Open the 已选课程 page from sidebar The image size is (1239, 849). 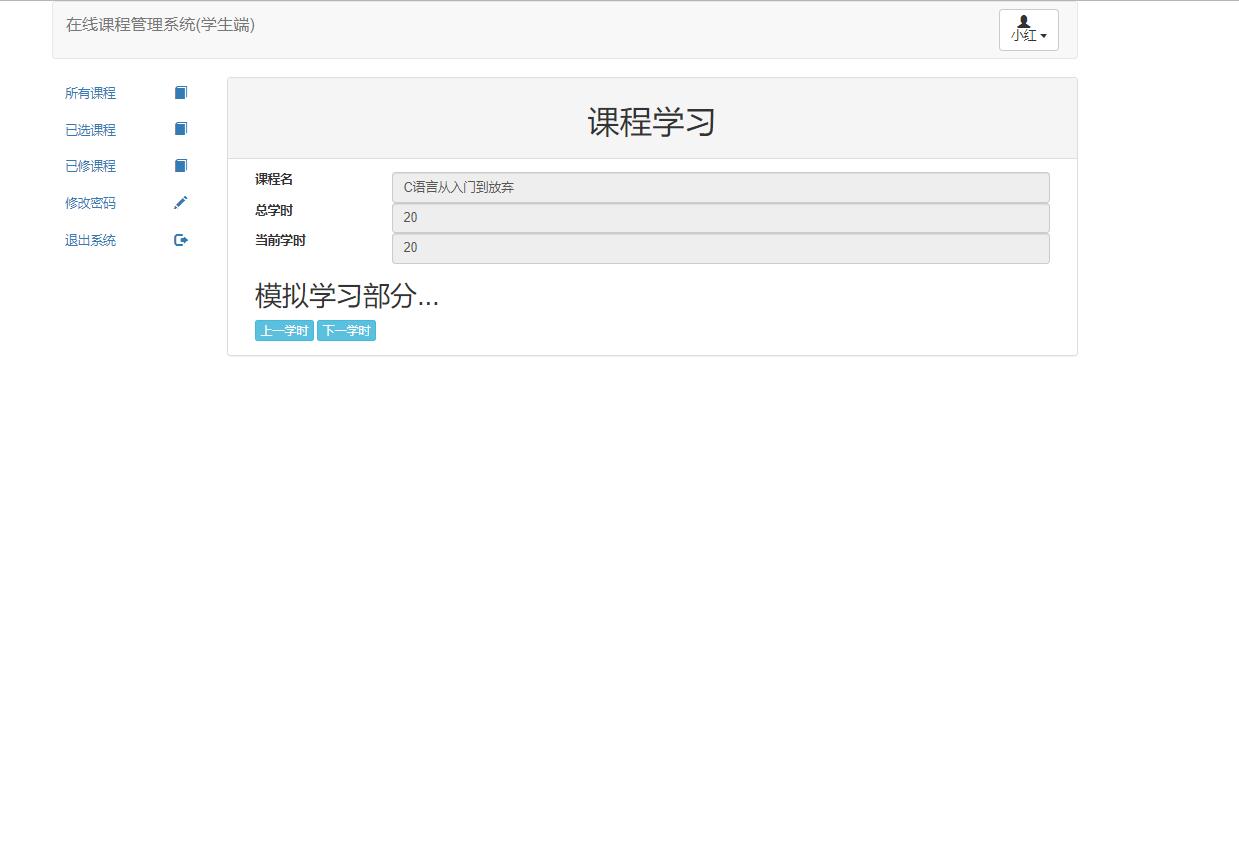click(x=89, y=129)
